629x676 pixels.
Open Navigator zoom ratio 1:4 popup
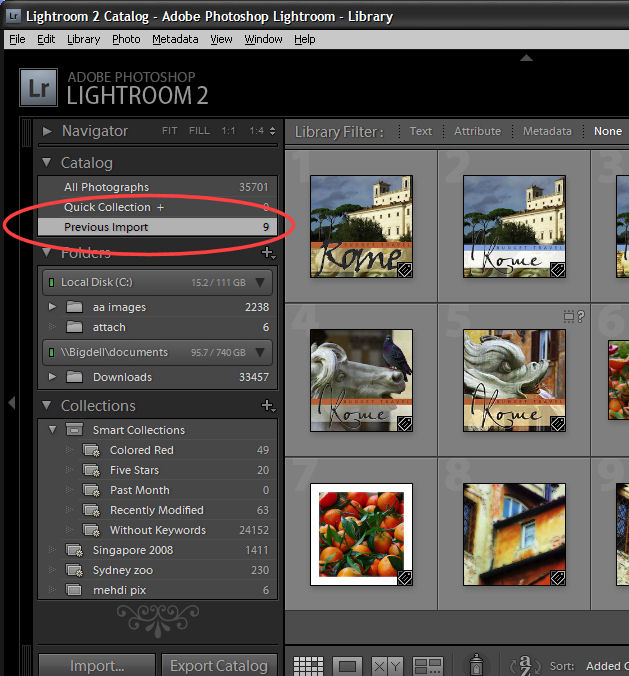(x=262, y=131)
